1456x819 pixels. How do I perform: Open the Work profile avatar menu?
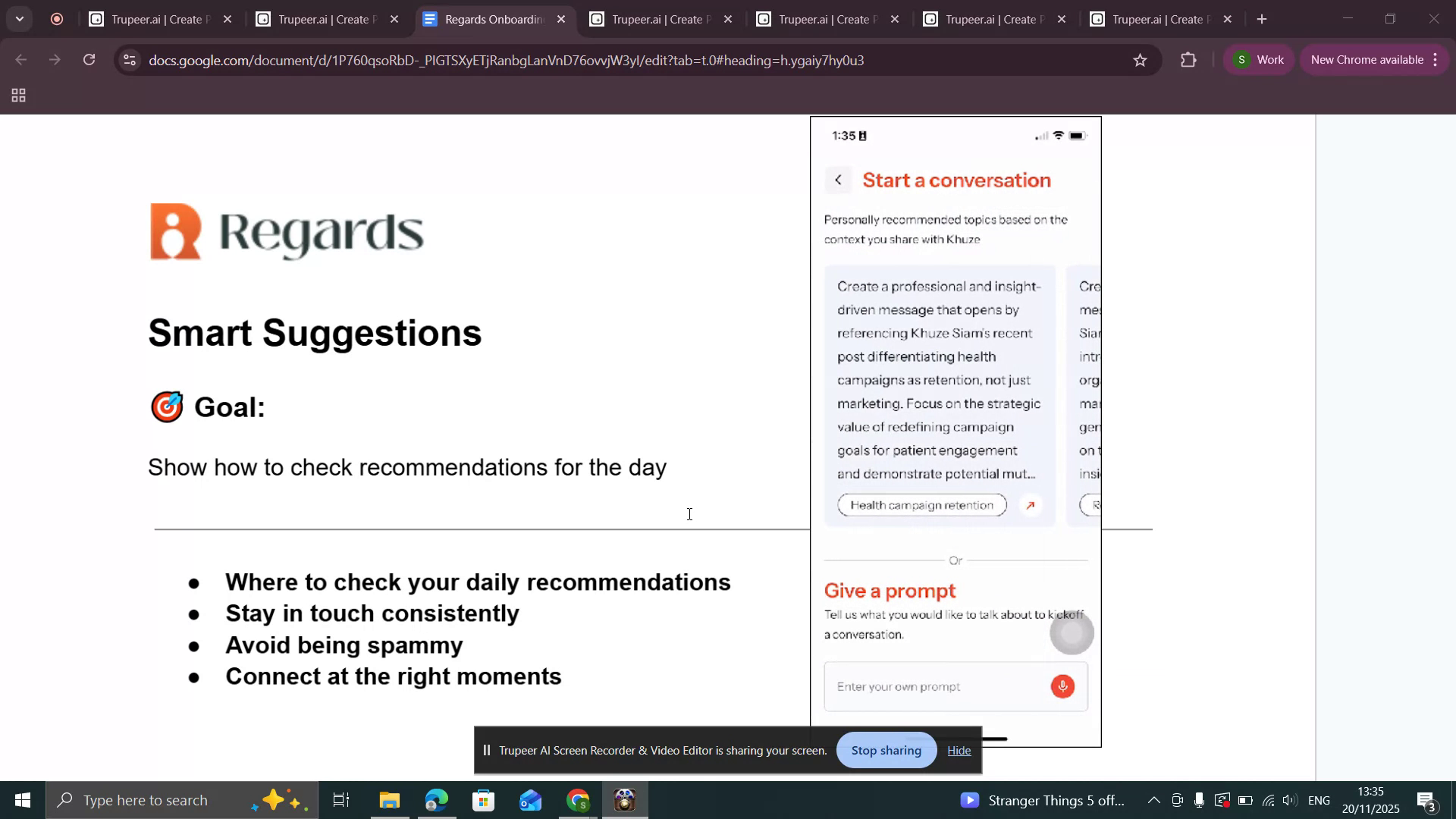tap(1257, 60)
